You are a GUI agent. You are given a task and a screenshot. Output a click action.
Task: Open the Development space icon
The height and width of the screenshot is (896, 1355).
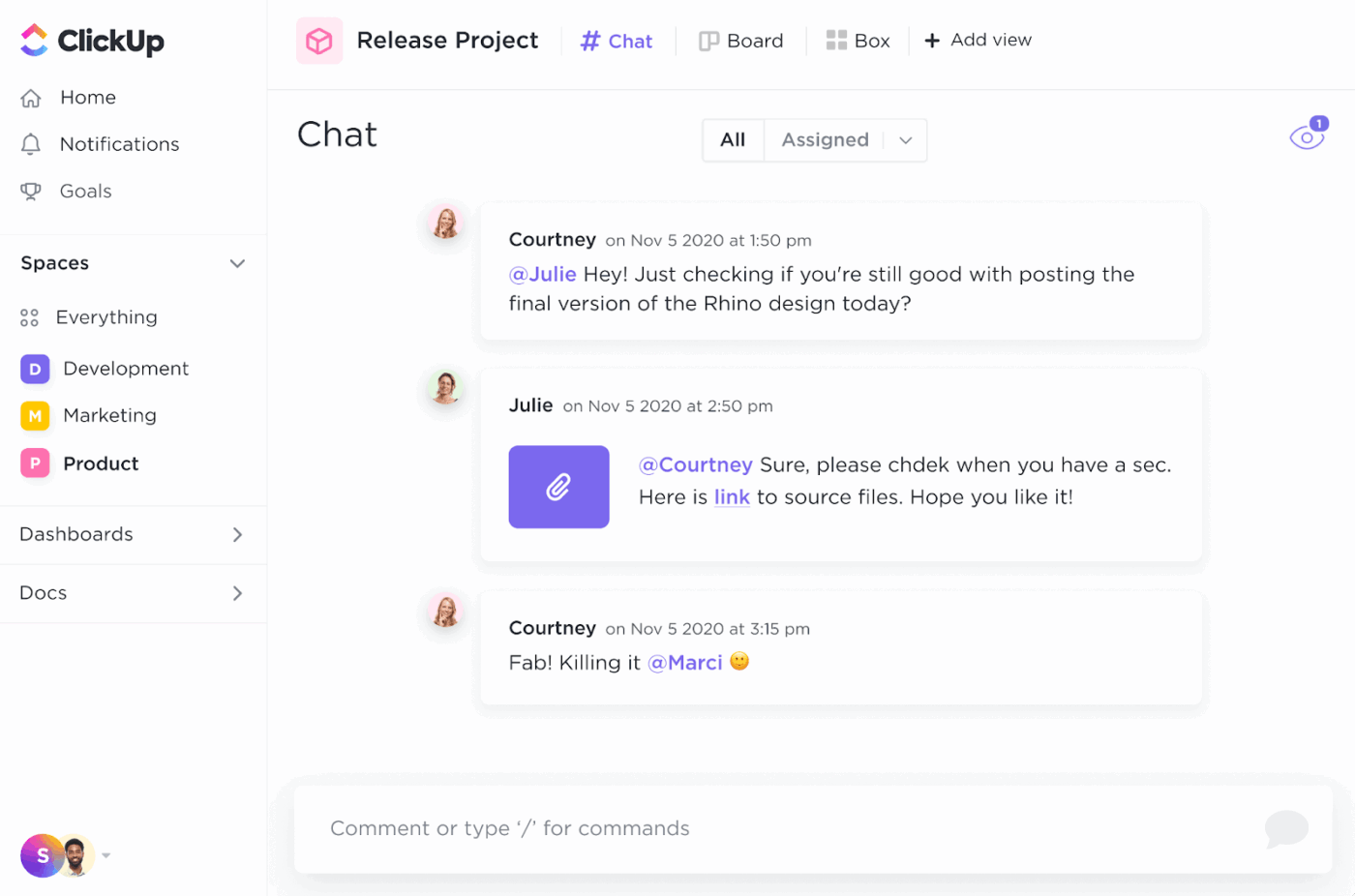(34, 369)
